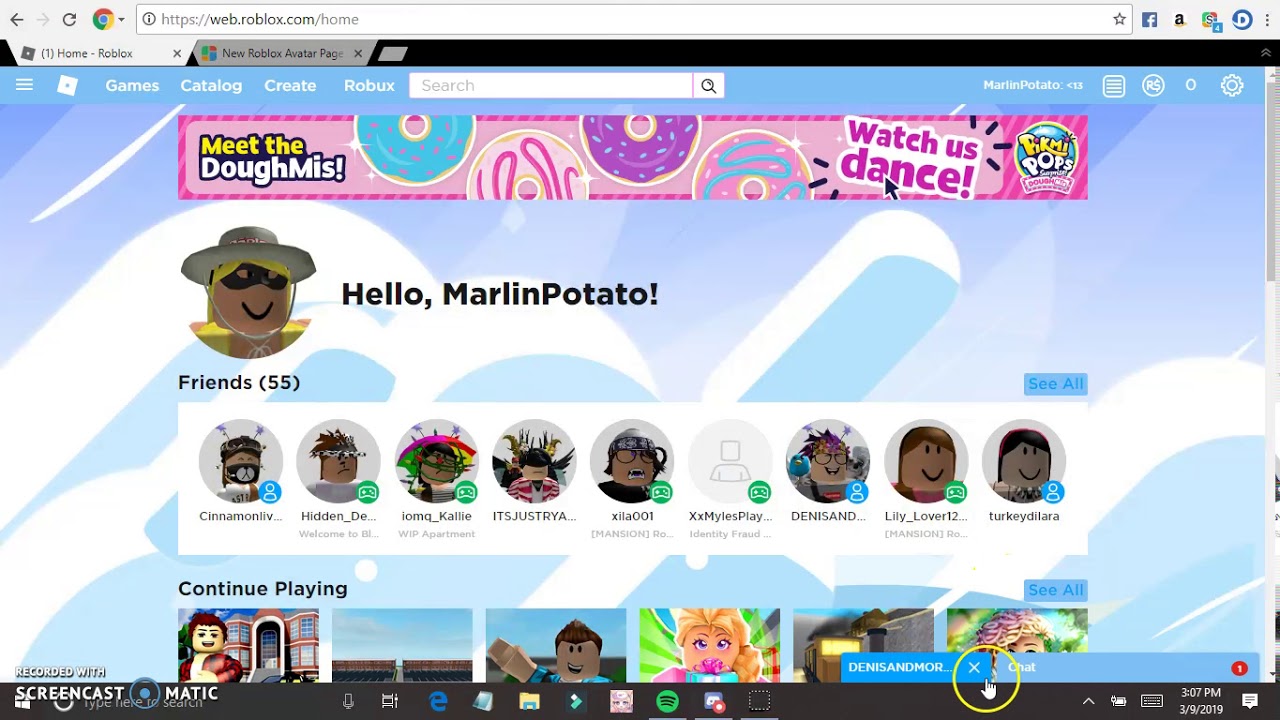Open friend turkeydilara avatar
Viewport: 1280px width, 720px height.
[x=1024, y=461]
